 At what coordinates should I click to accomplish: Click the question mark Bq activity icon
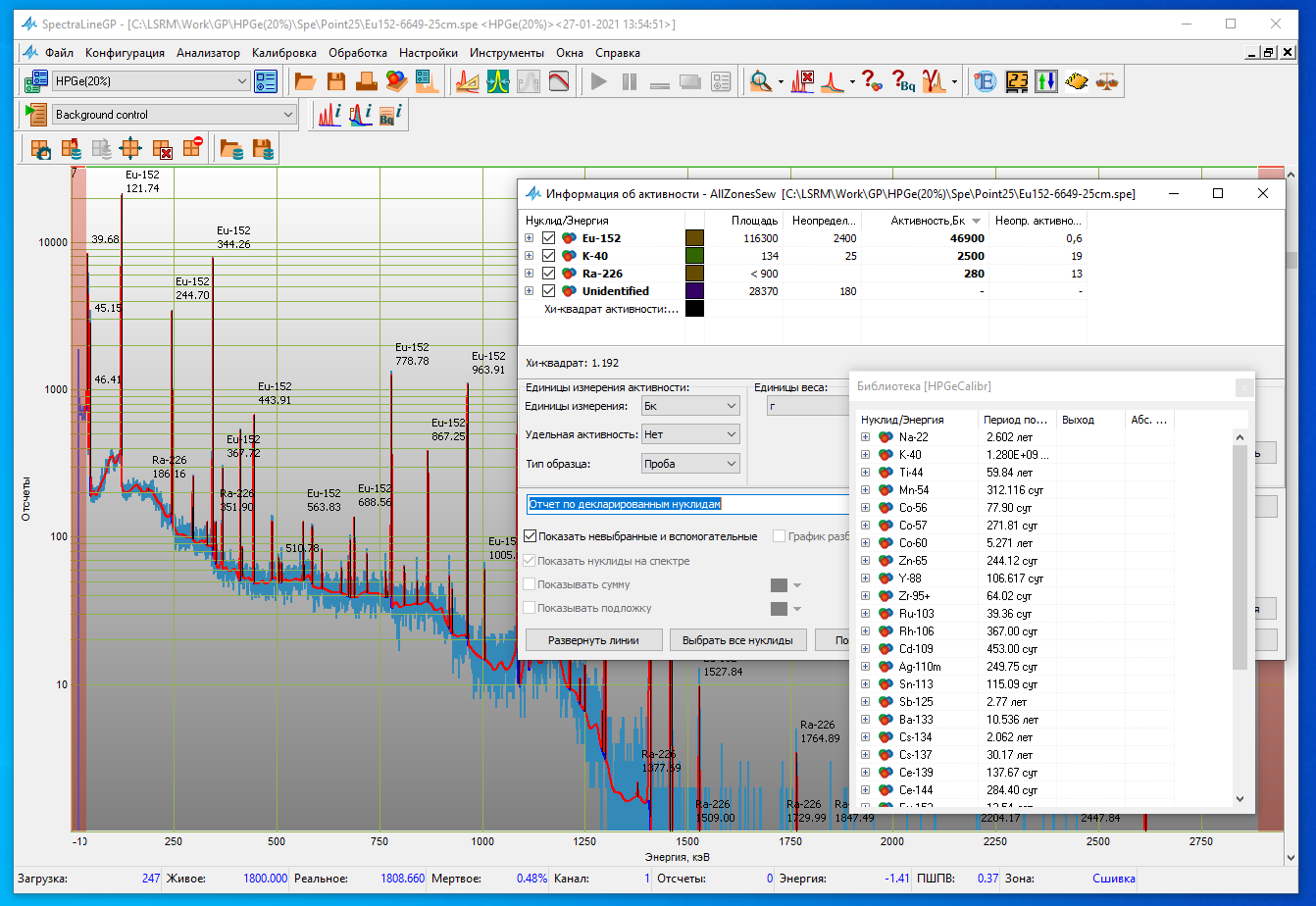901,82
